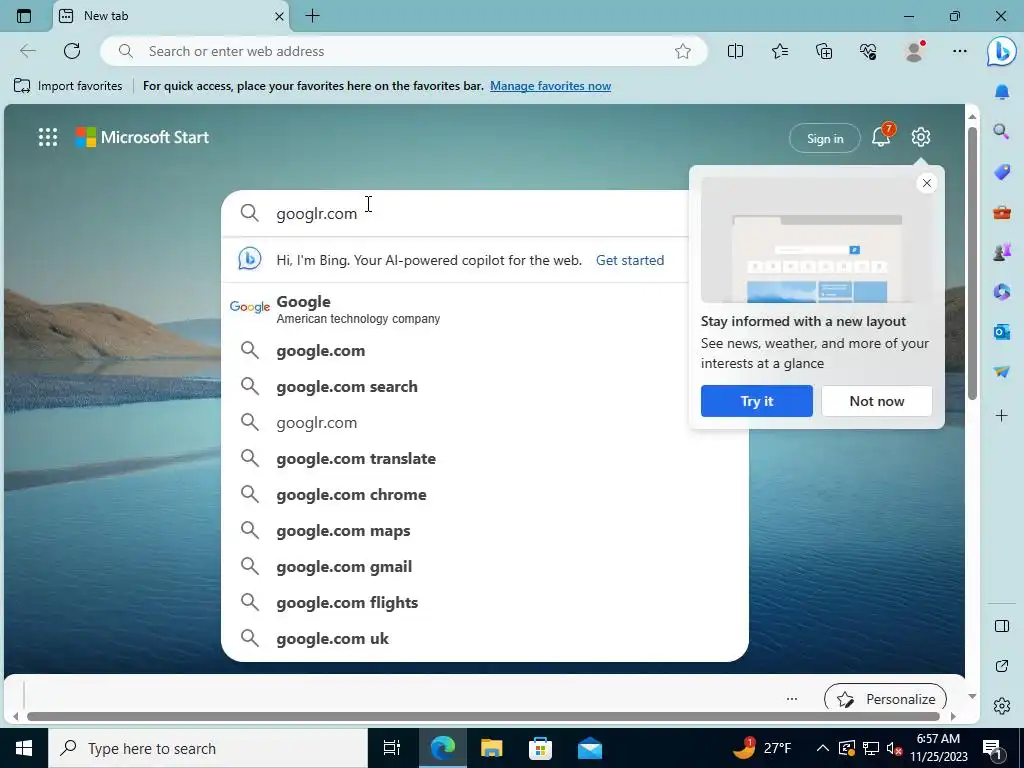Click the Not now button
This screenshot has width=1024, height=768.
pos(876,401)
